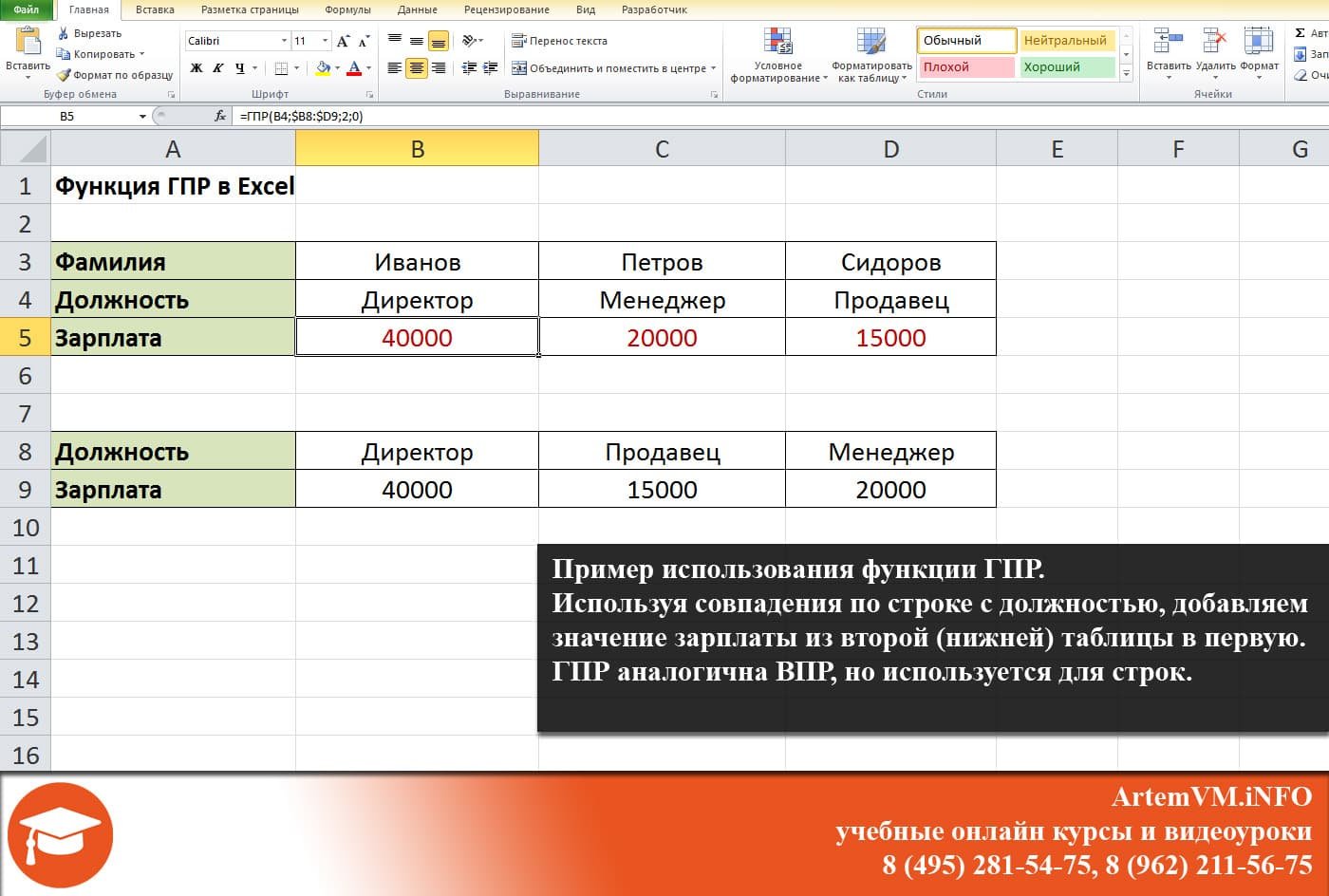Image resolution: width=1329 pixels, height=896 pixels.
Task: Click the Удалить cells icon
Action: click(1215, 41)
